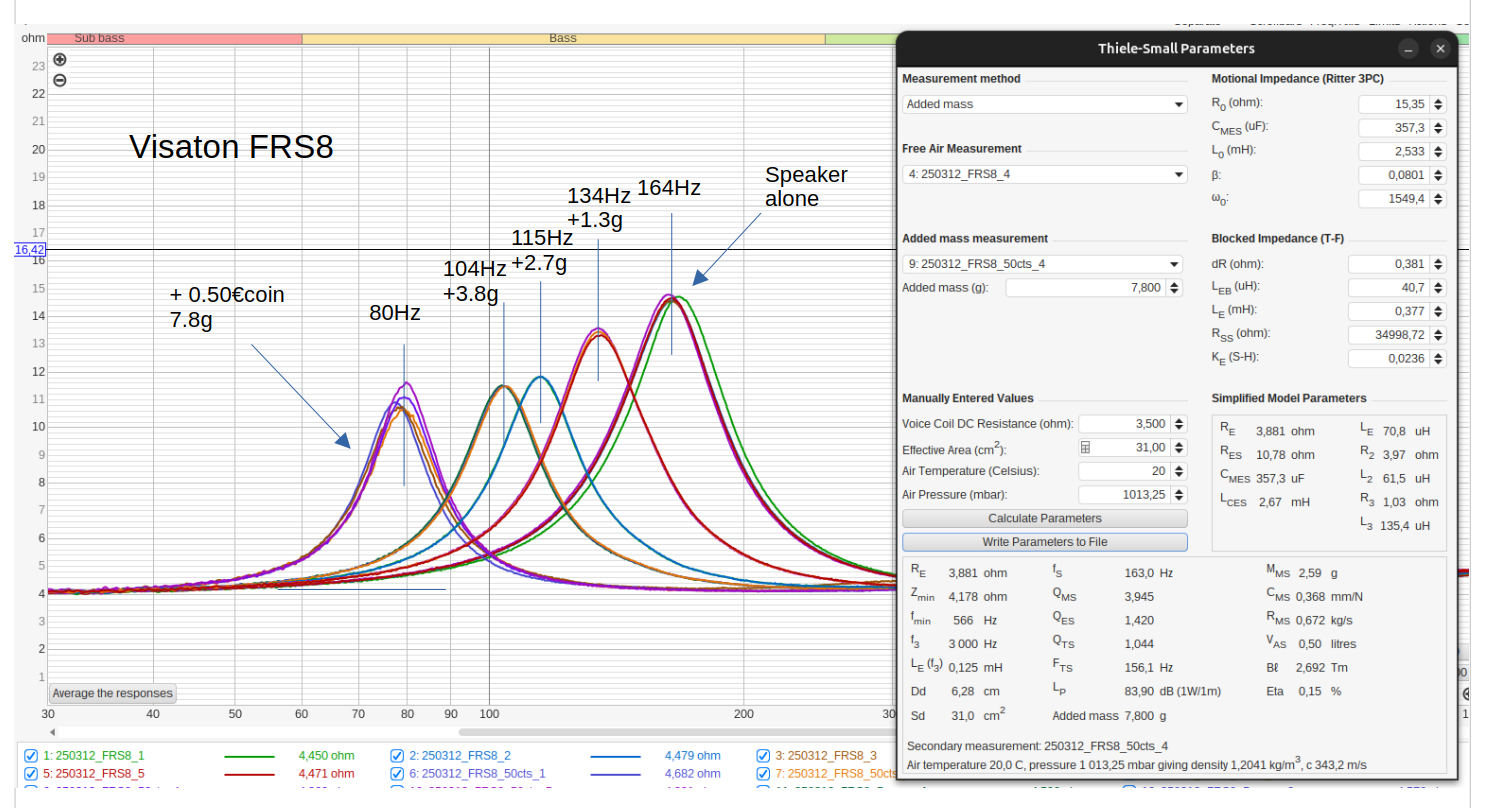
Task: Click the Added mass (g) spinner arrows
Action: pyautogui.click(x=1175, y=288)
